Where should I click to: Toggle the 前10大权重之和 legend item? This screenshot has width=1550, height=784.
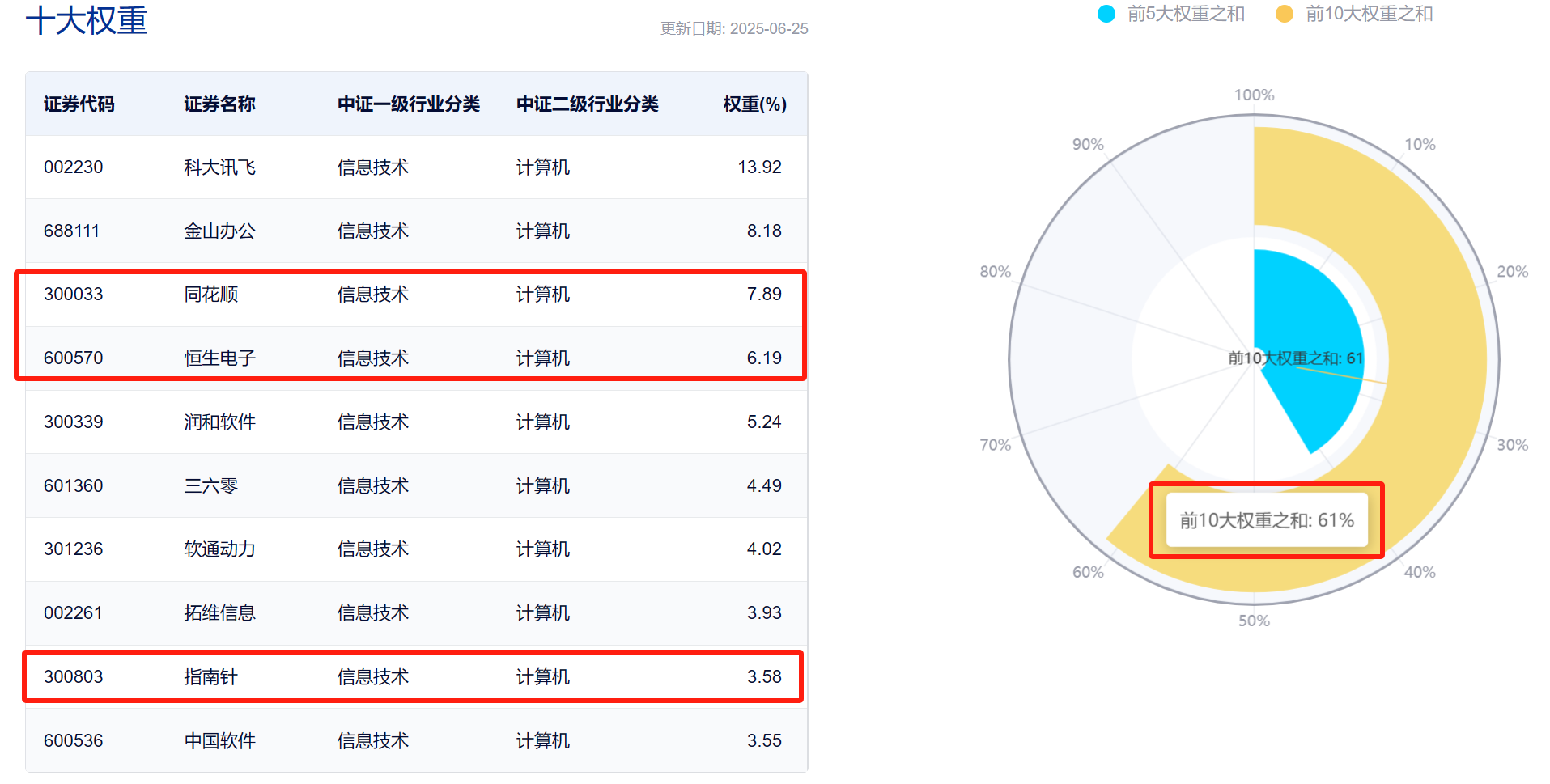tap(1353, 14)
